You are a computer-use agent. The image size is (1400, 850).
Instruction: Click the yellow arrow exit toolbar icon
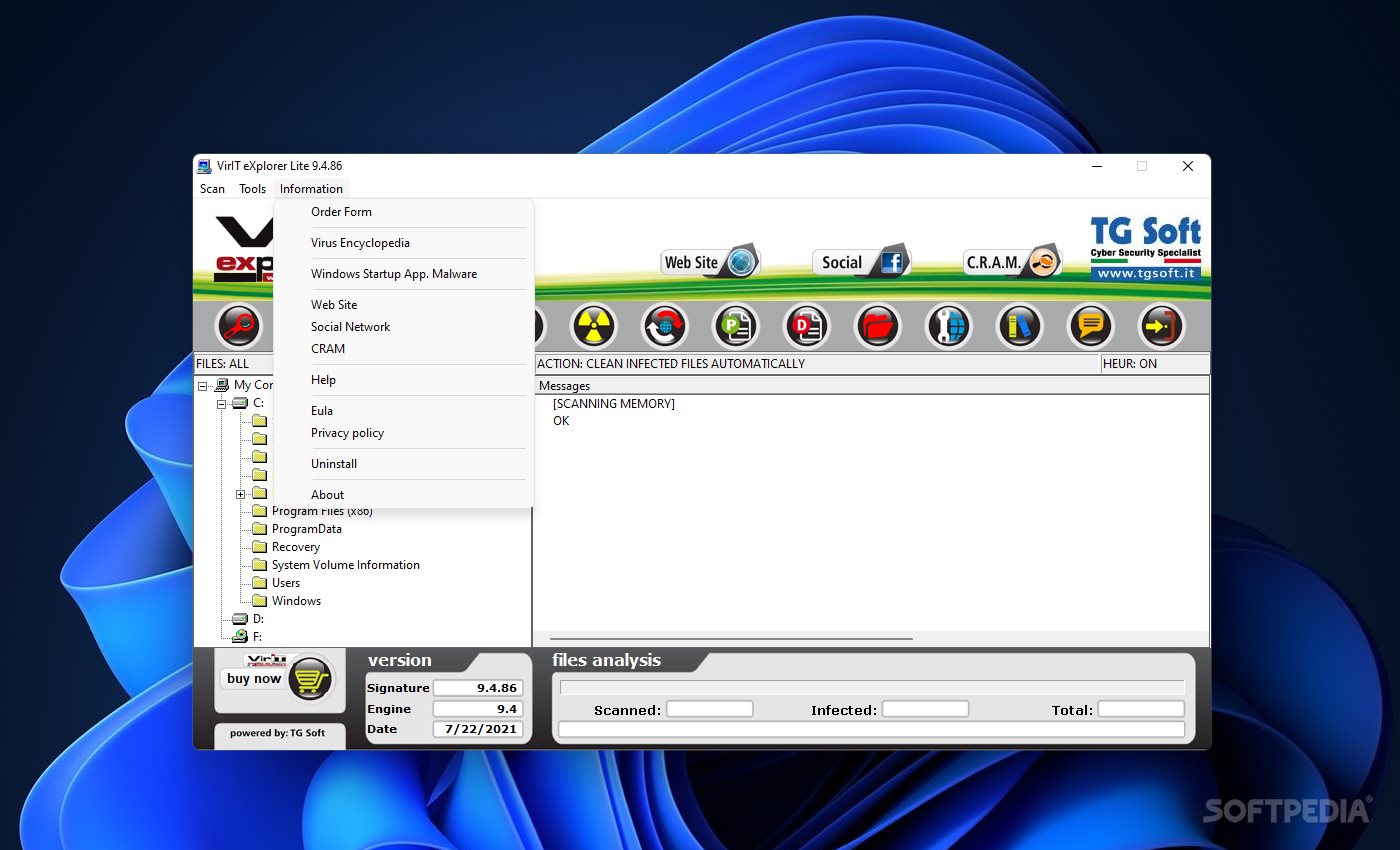(1162, 326)
